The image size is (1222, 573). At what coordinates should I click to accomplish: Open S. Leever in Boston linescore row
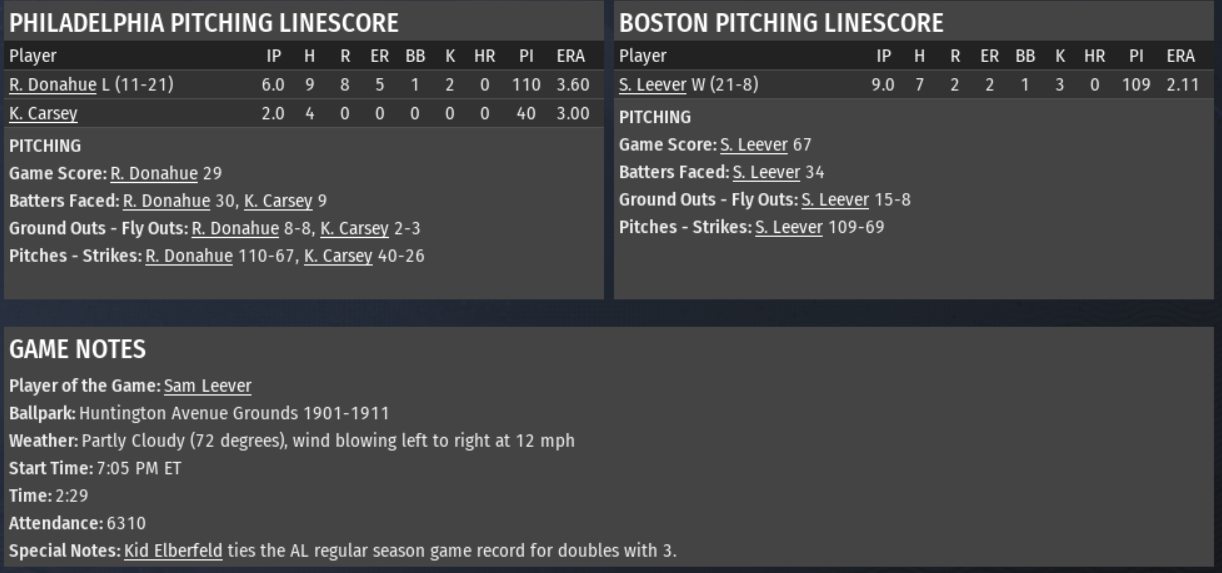(653, 85)
